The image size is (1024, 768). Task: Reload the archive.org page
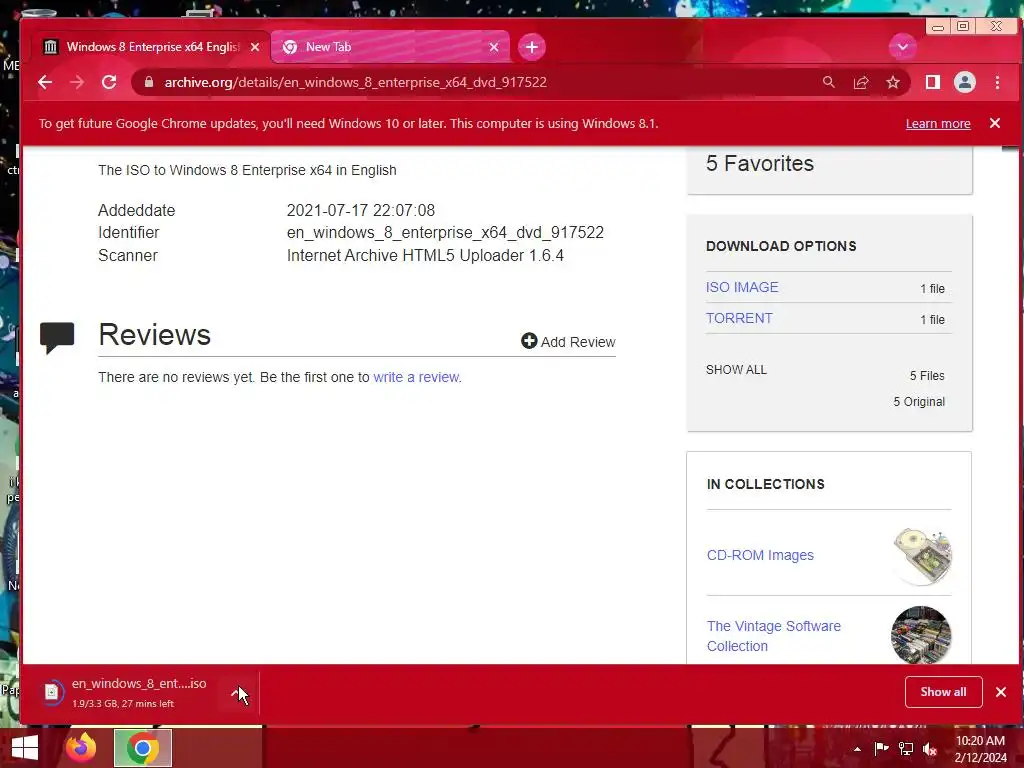109,82
